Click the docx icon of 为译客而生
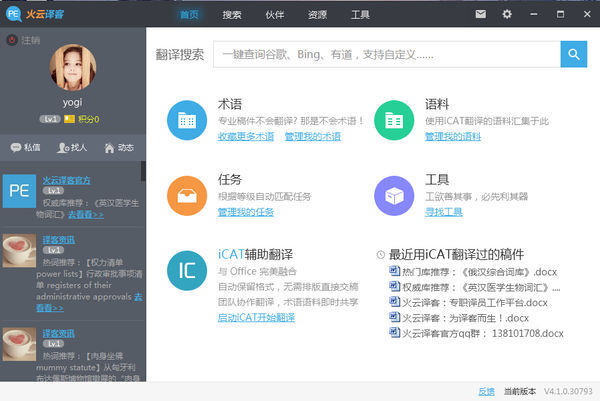Image resolution: width=600 pixels, height=401 pixels. (395, 317)
